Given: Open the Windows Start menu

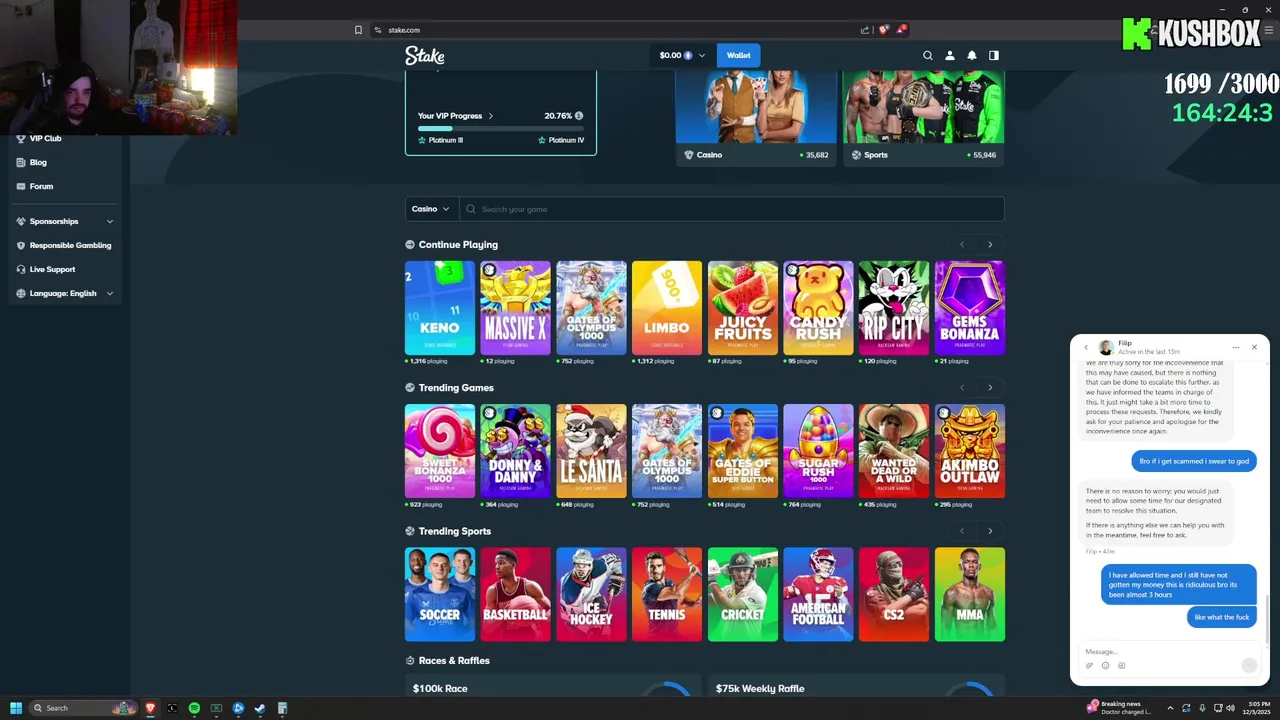Looking at the screenshot, I should pyautogui.click(x=15, y=708).
